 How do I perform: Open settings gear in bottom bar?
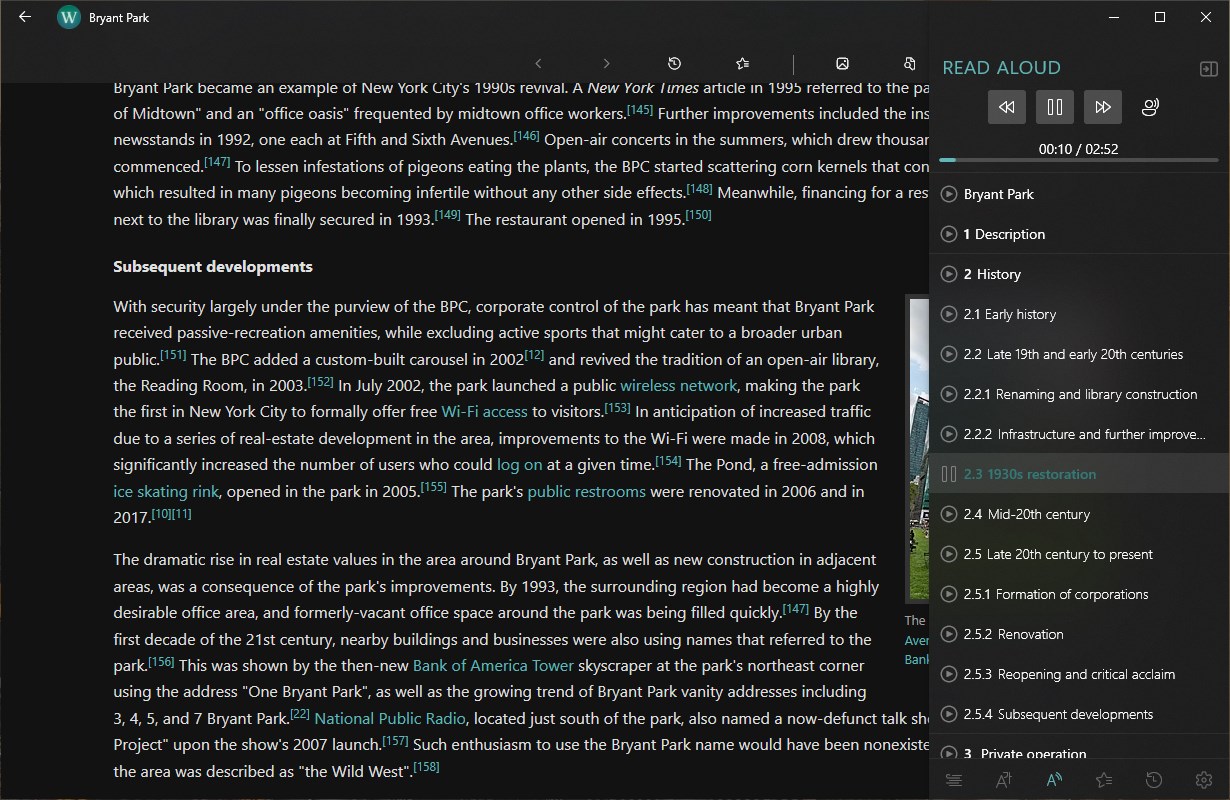coord(1204,780)
